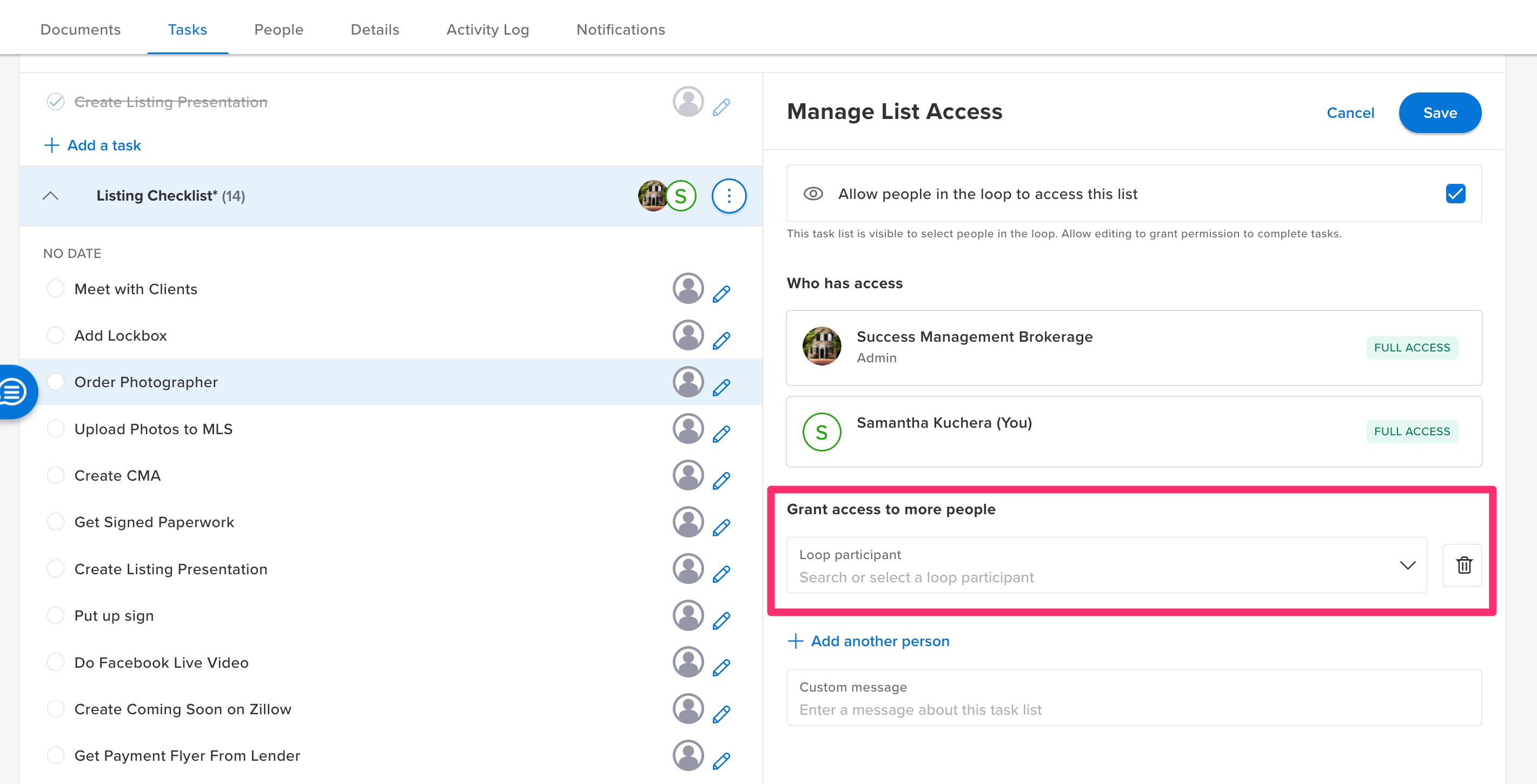Open the Activity Log tab

click(x=487, y=29)
